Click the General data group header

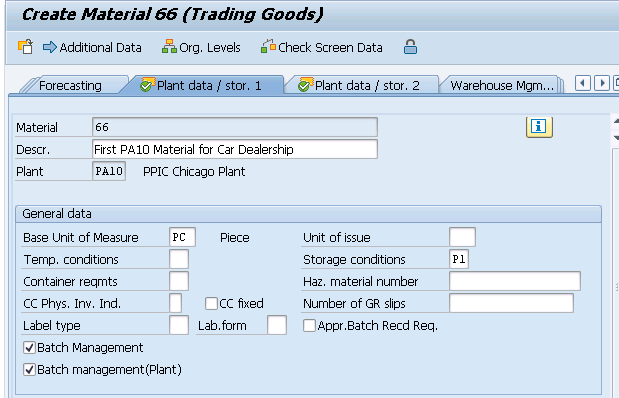(x=309, y=214)
